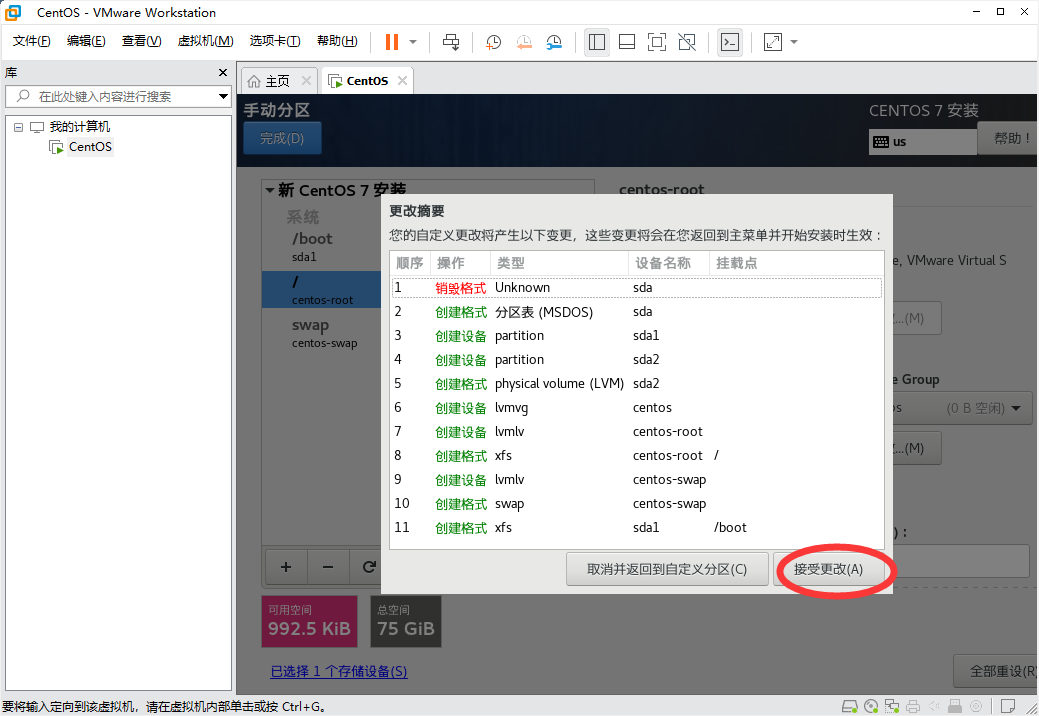Click the Send Ctrl+Alt+Del toolbar icon
This screenshot has width=1039, height=716.
click(451, 42)
